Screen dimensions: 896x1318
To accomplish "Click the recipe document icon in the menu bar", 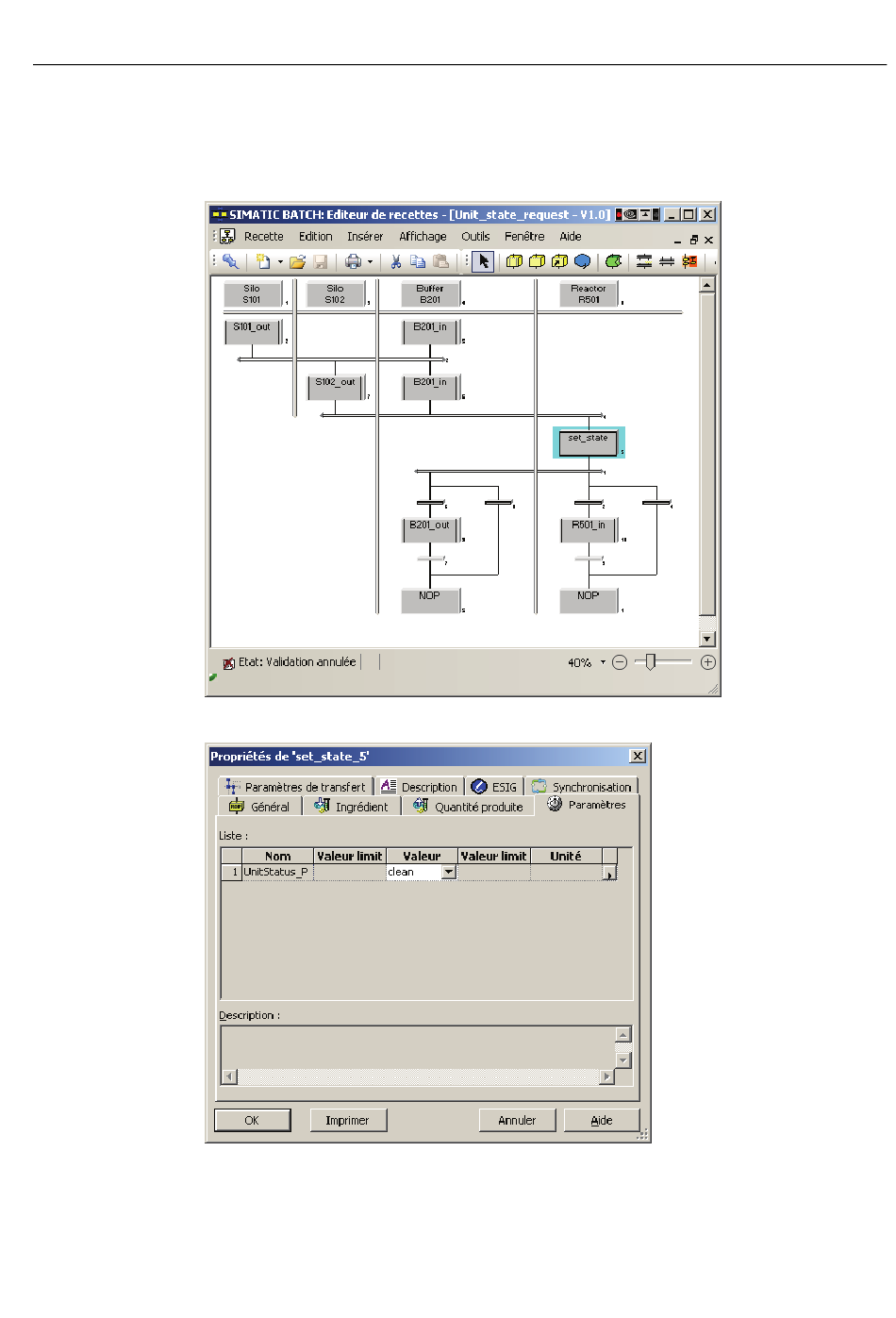I will 227,237.
